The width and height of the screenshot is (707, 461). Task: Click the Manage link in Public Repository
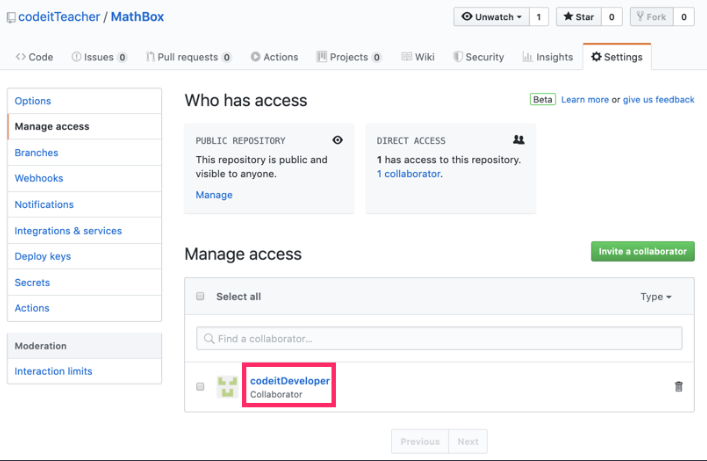coord(214,195)
